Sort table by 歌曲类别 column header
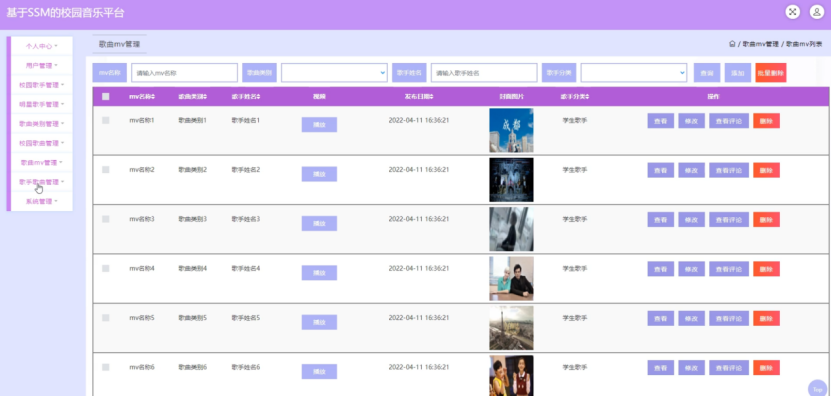The image size is (831, 396). [192, 96]
